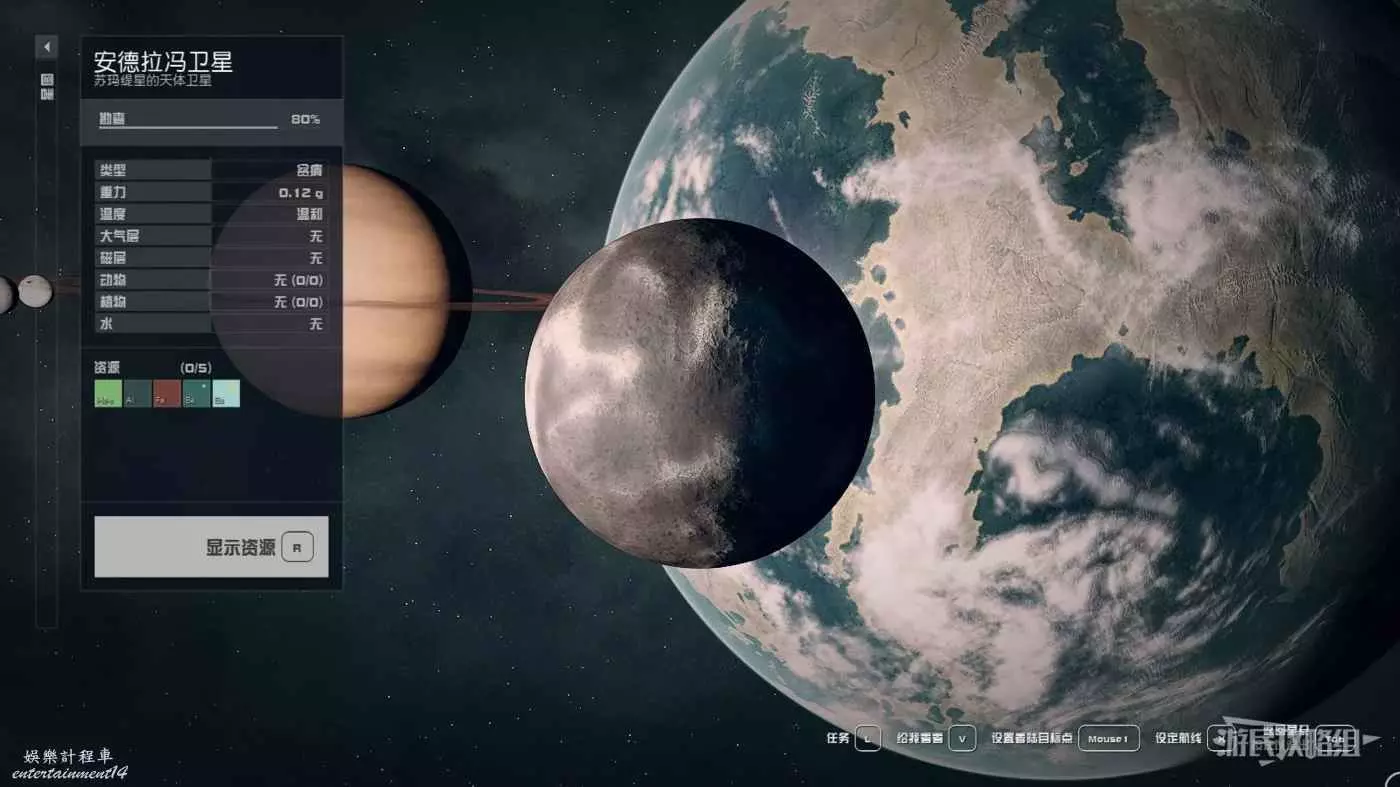Click the V key icon in bottom bar

(x=962, y=739)
